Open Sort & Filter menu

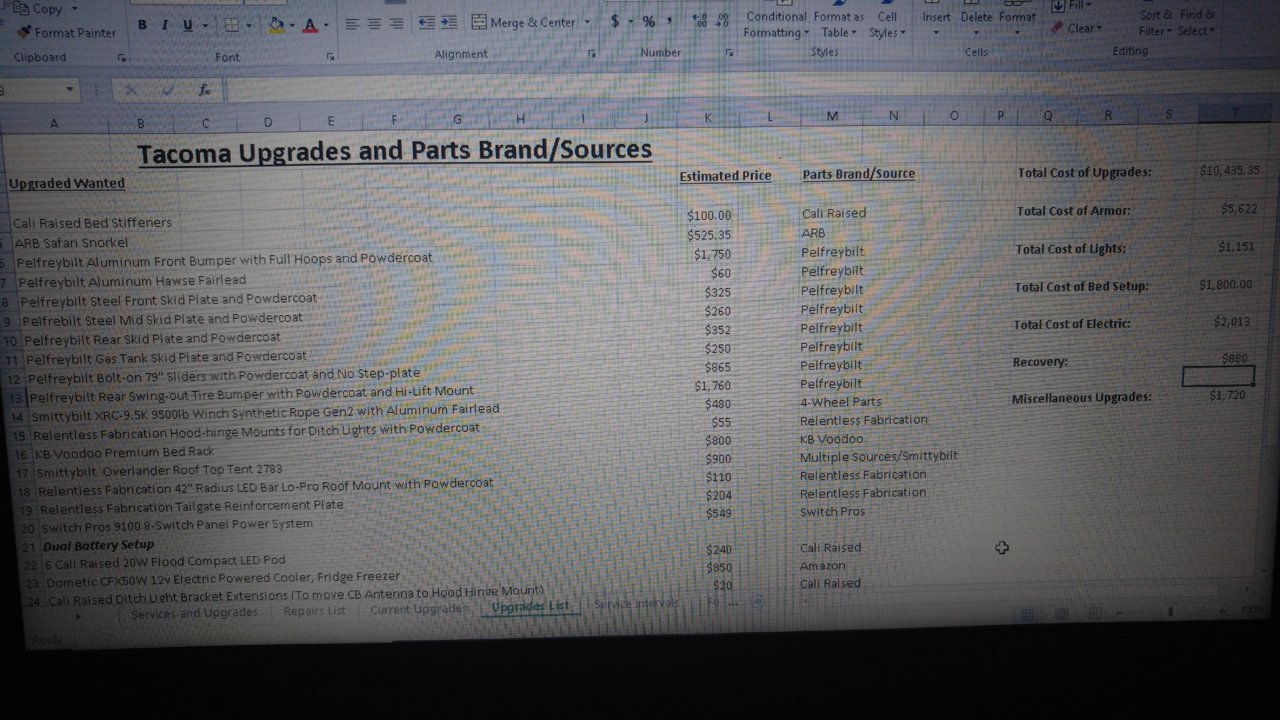[1157, 23]
